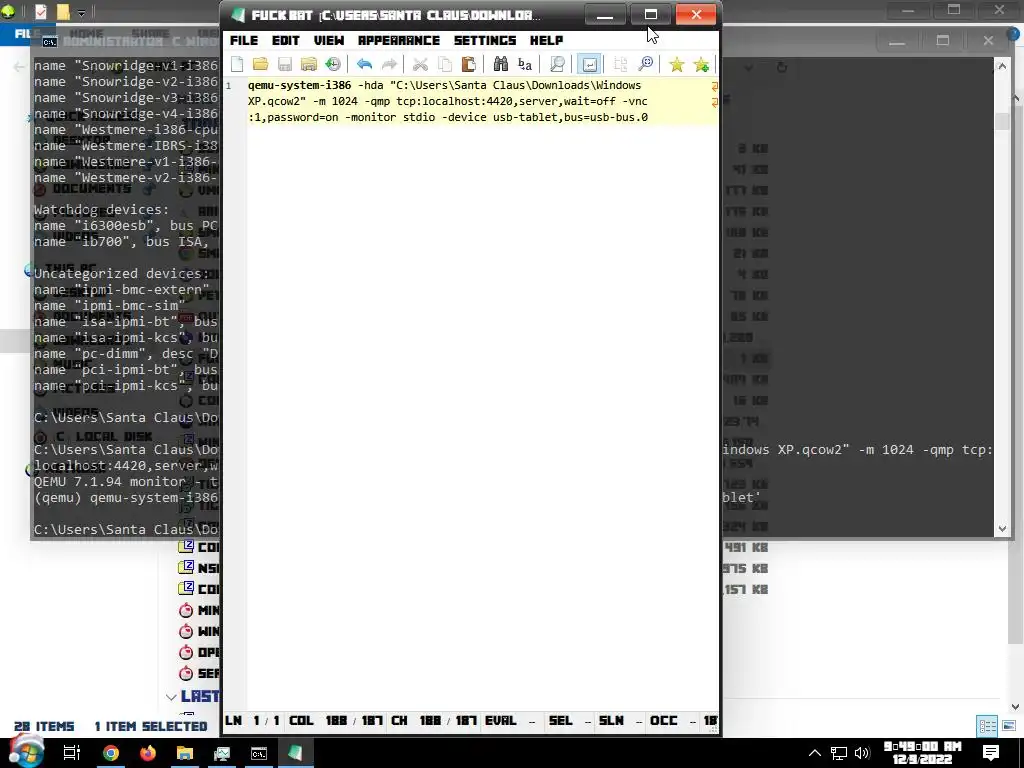This screenshot has height=768, width=1024.
Task: Click 'Watchdog devices:' line in command prompt
Action: (x=101, y=210)
